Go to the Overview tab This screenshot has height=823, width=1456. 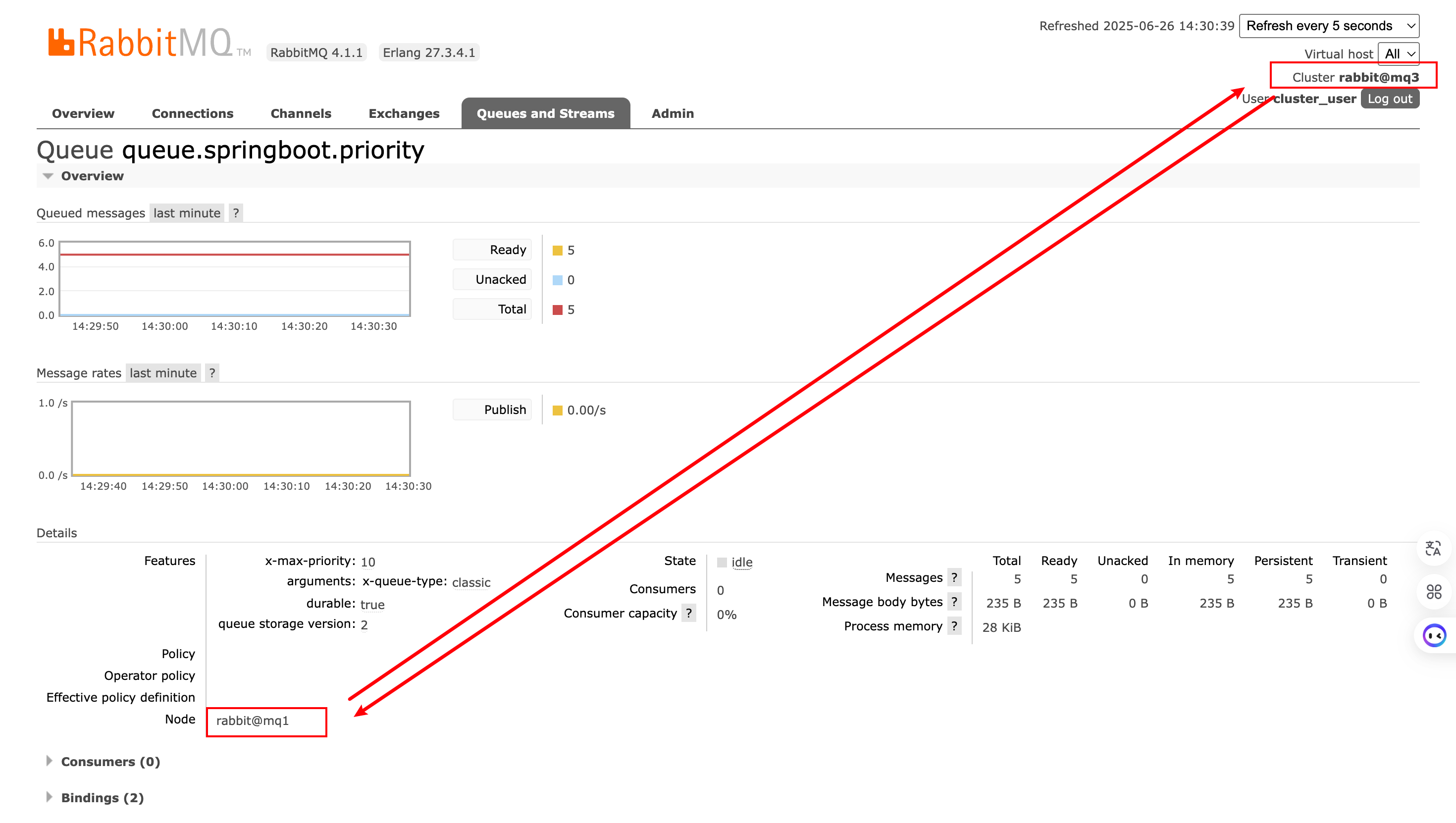click(x=83, y=113)
